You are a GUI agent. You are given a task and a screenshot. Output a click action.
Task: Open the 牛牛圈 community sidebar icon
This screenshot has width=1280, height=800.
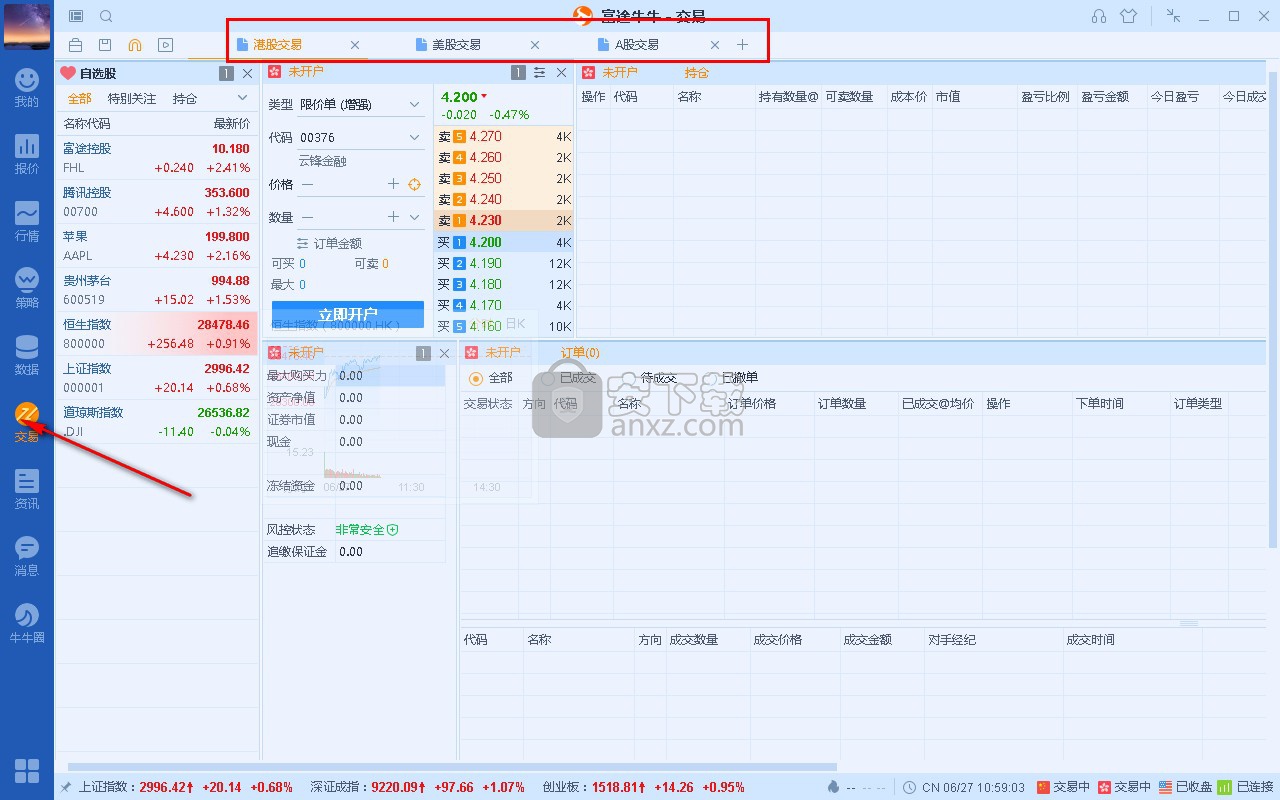tap(27, 624)
